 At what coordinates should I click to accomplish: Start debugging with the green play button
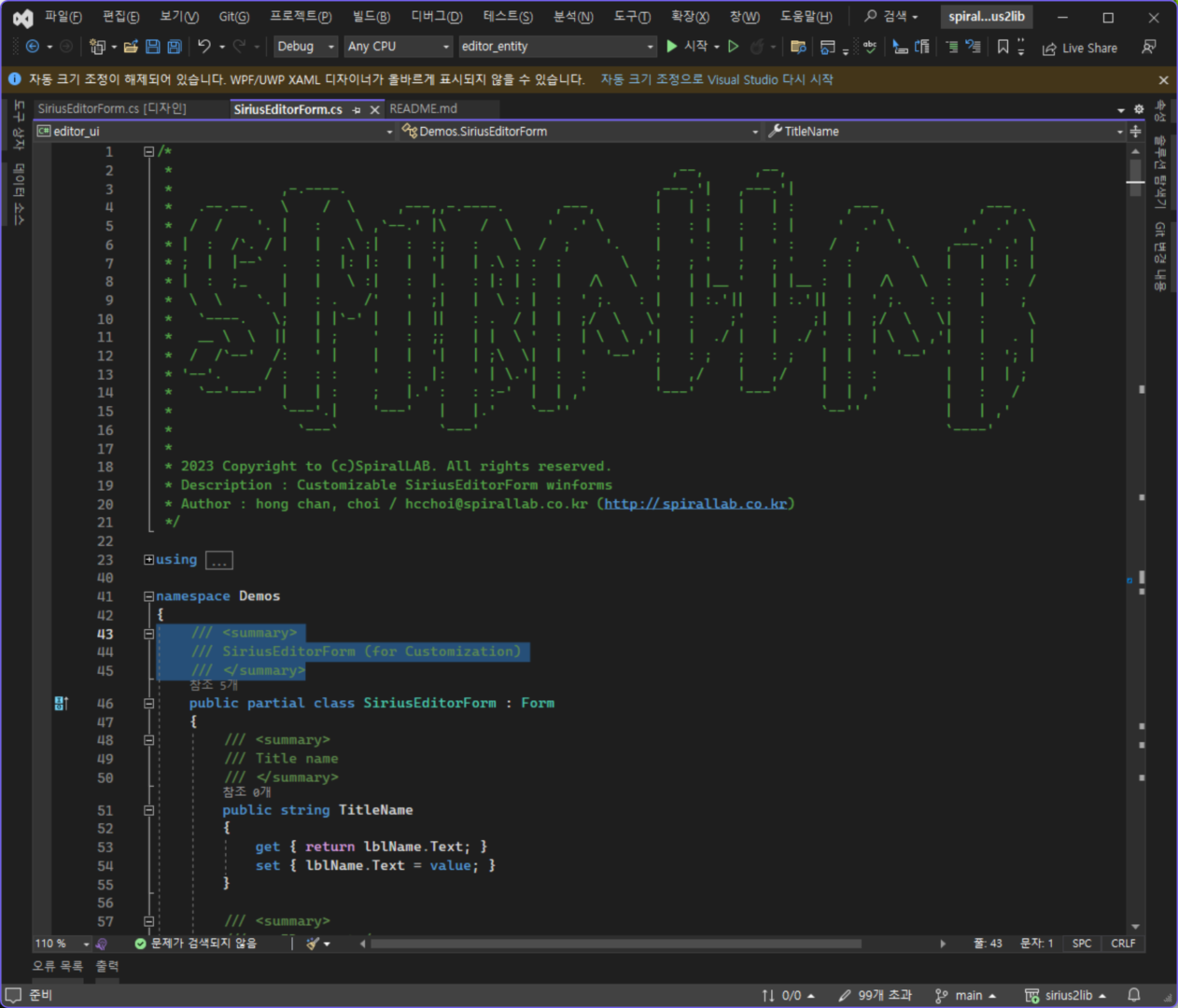coord(672,47)
